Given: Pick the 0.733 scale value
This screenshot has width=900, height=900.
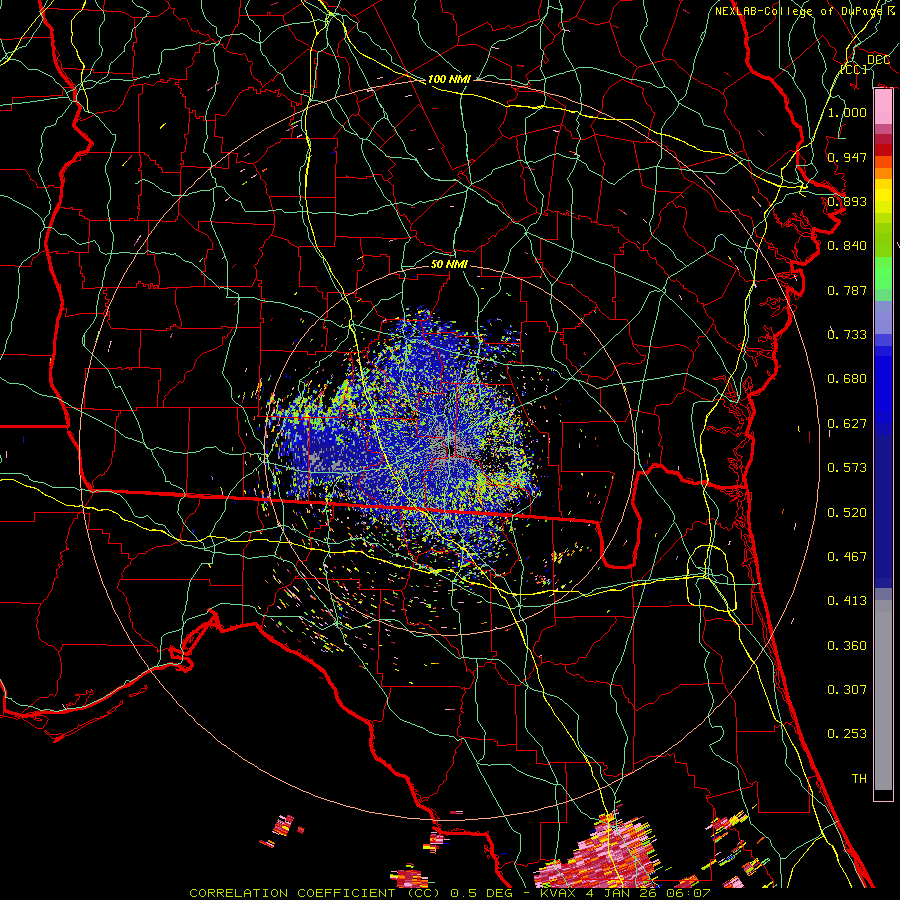Looking at the screenshot, I should pyautogui.click(x=847, y=335).
